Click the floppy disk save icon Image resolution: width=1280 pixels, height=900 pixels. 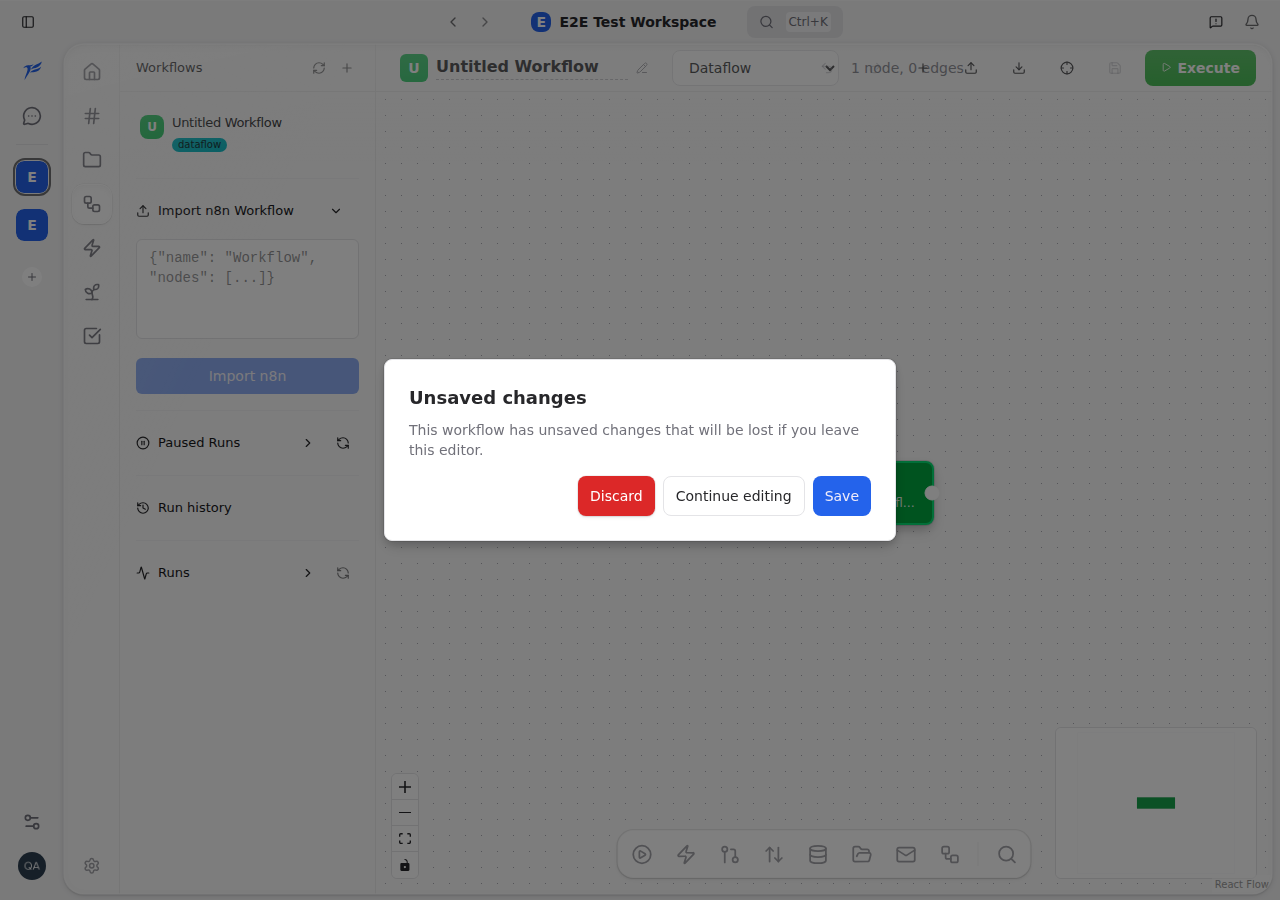pyautogui.click(x=1115, y=68)
